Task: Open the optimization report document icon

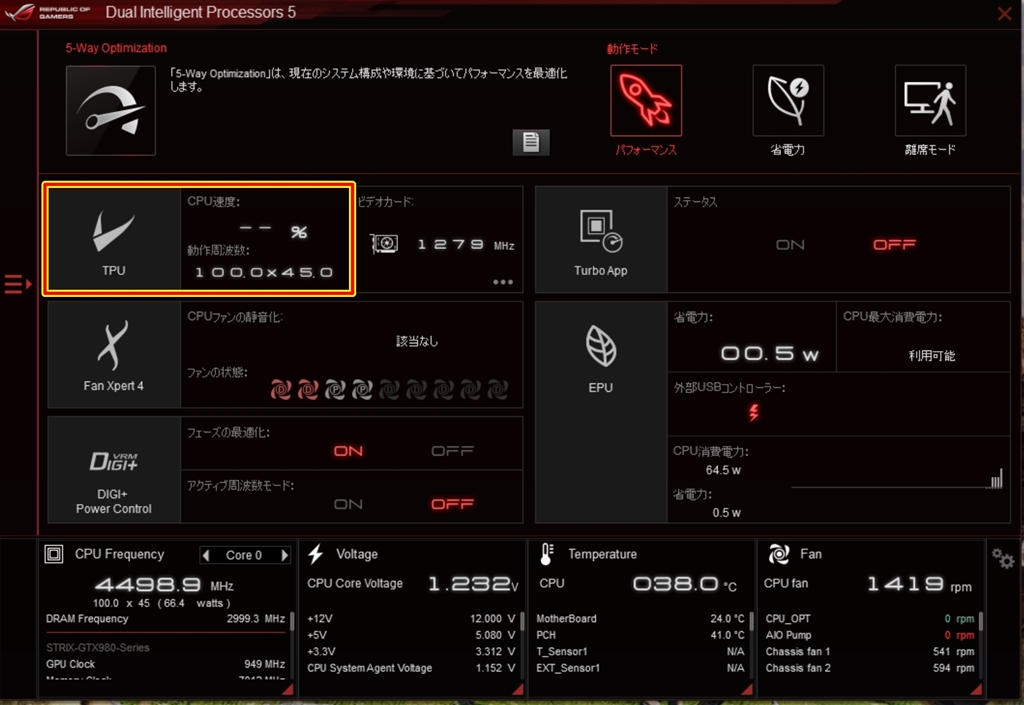Action: click(531, 142)
